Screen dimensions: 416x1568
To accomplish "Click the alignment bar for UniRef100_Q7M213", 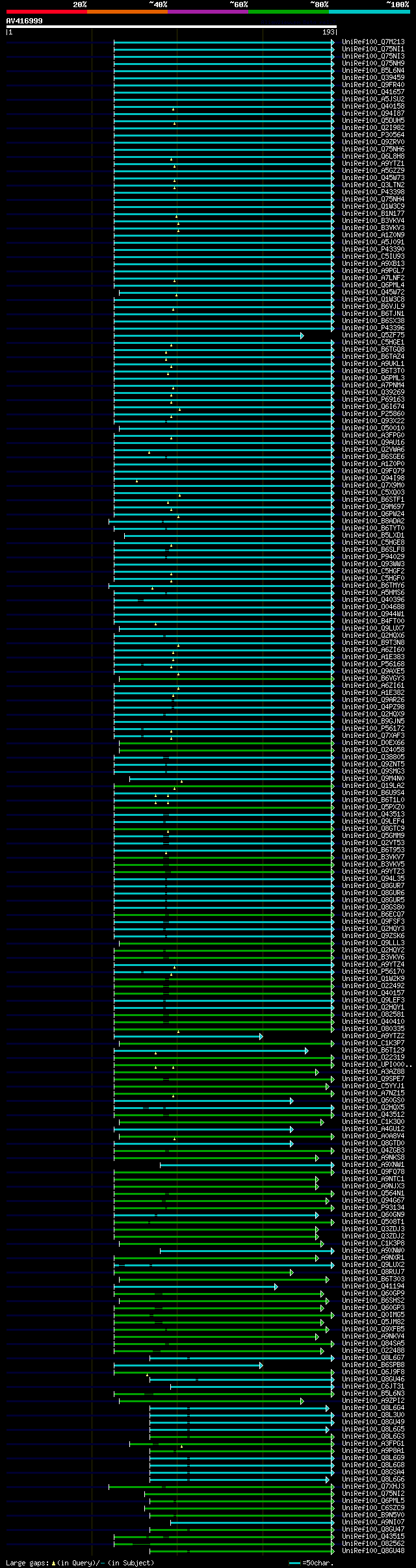I will (x=224, y=42).
